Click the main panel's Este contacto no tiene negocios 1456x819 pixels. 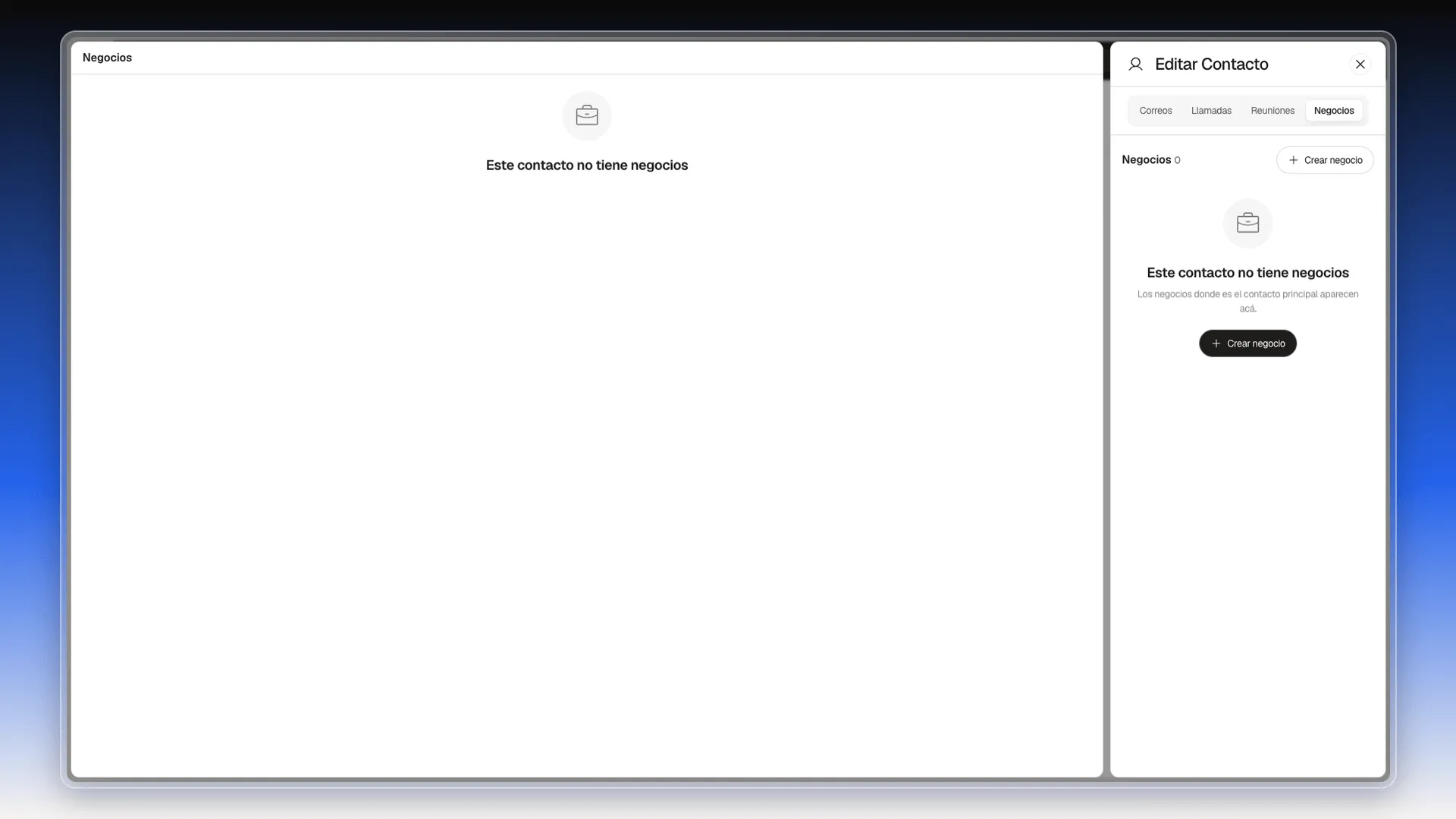click(587, 165)
